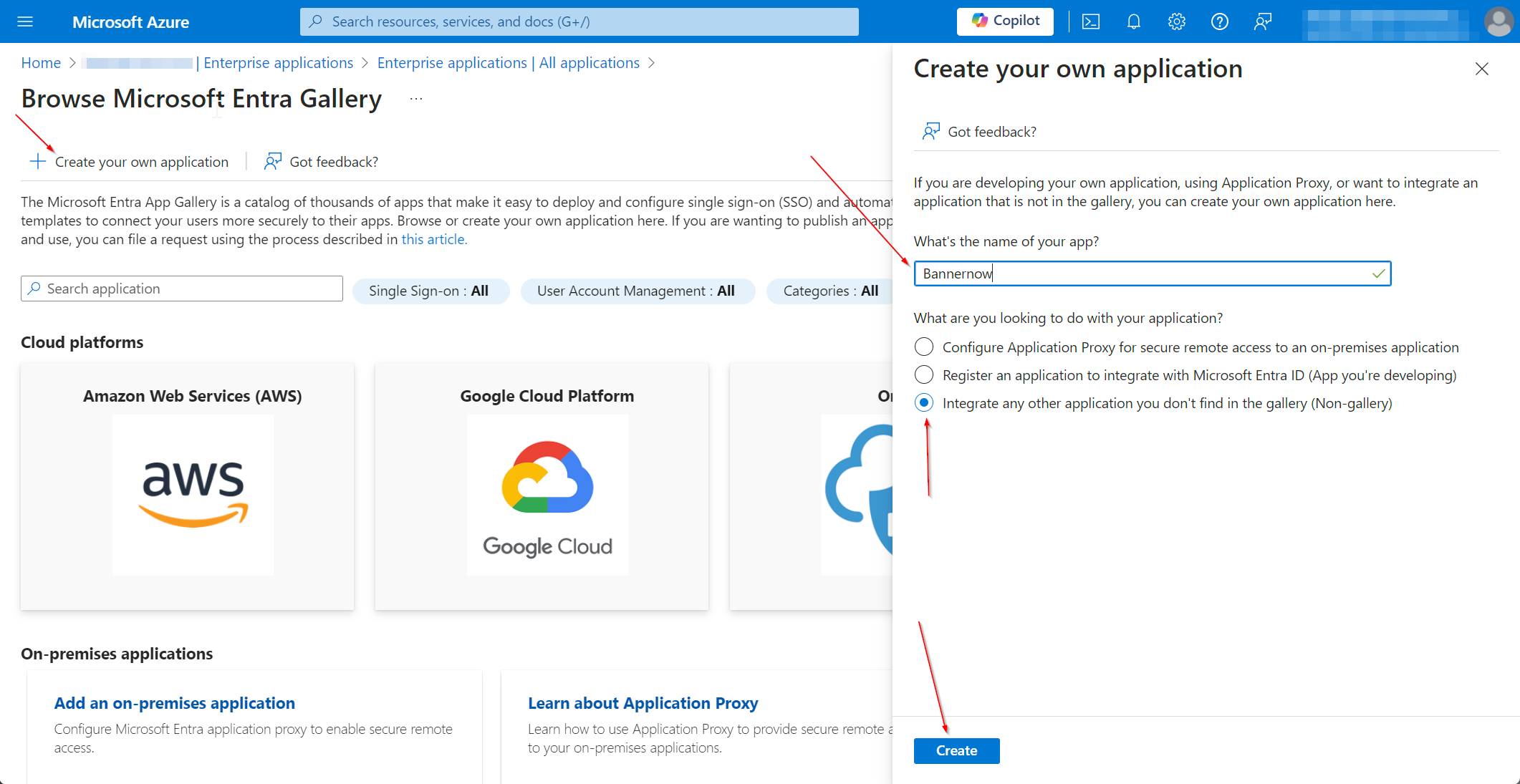Click the top bar feedback icon
Image resolution: width=1520 pixels, height=784 pixels.
point(1262,21)
